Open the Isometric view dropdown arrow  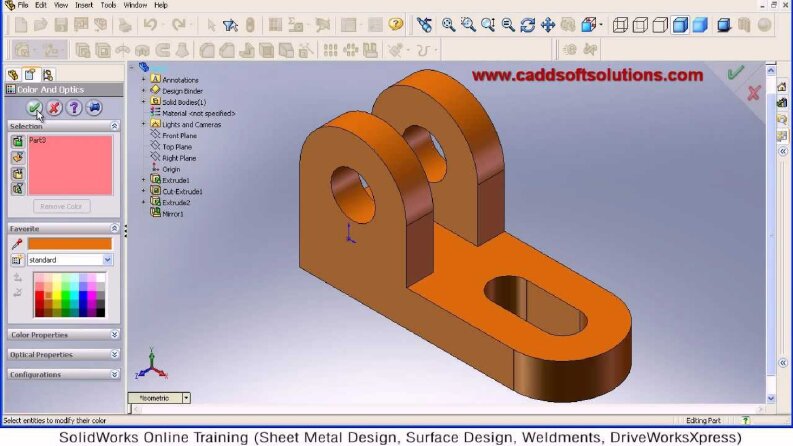click(x=186, y=398)
